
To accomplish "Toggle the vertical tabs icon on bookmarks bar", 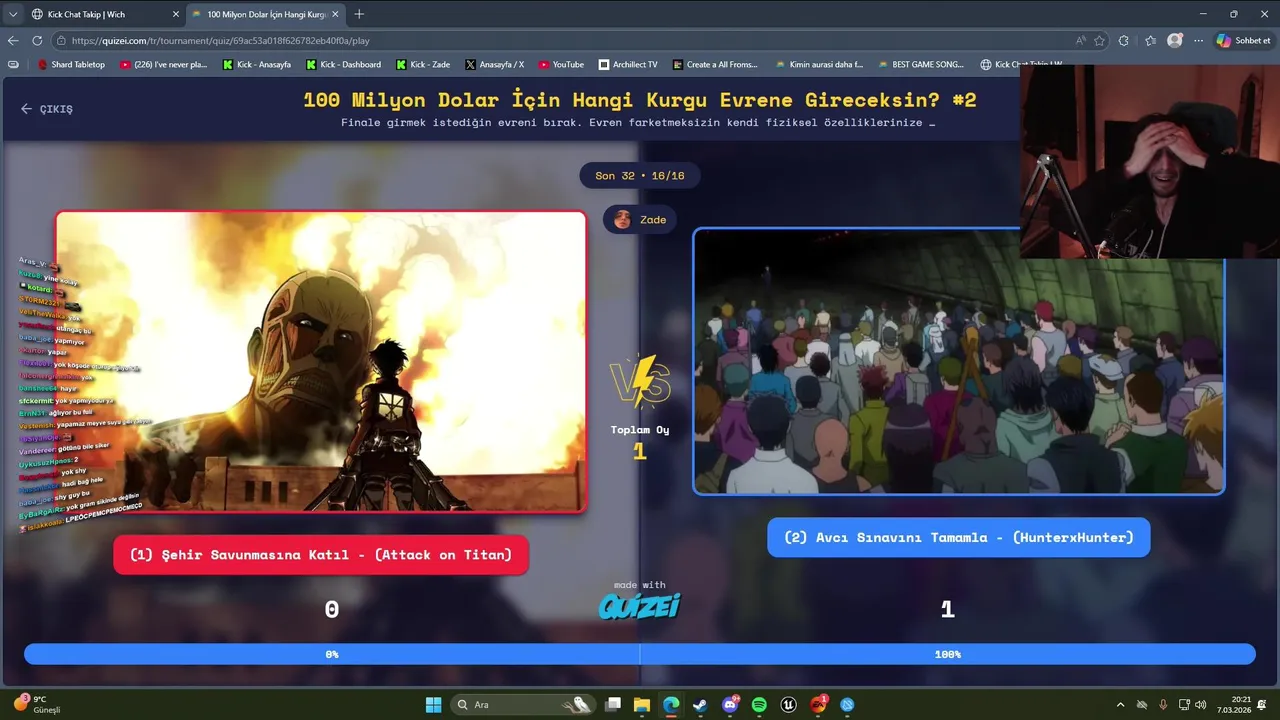I will [x=13, y=64].
